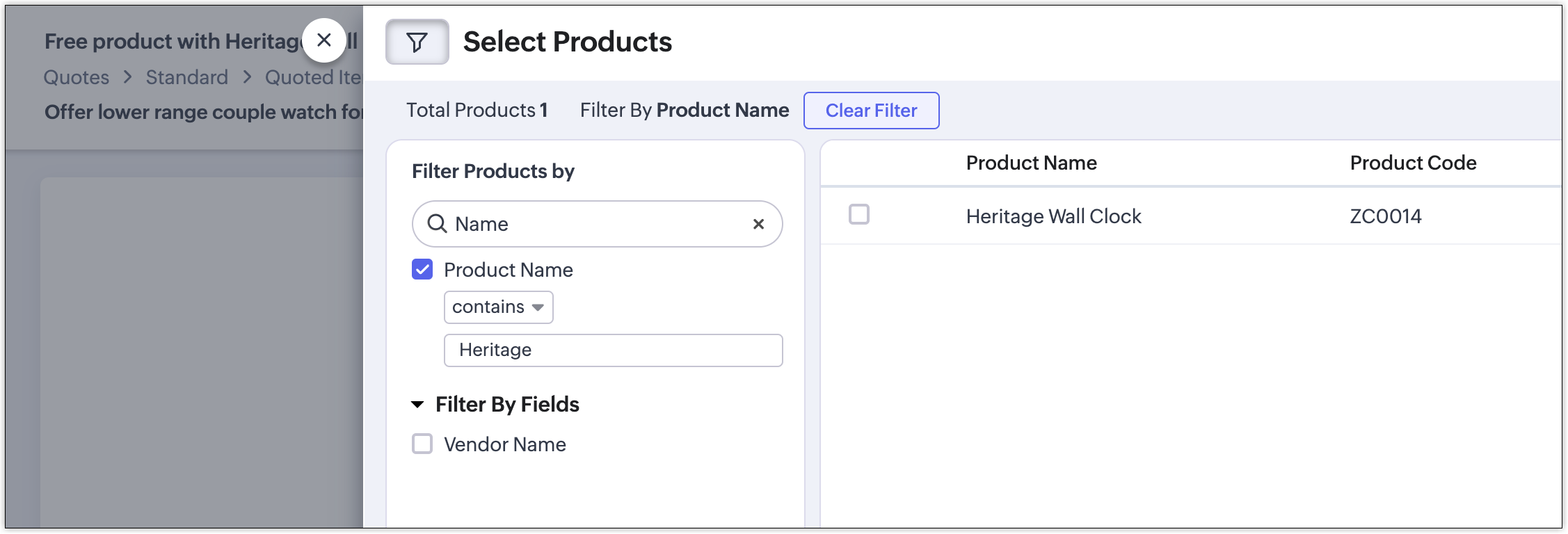Click the Product Name column header
Image resolution: width=1568 pixels, height=534 pixels.
[1031, 163]
